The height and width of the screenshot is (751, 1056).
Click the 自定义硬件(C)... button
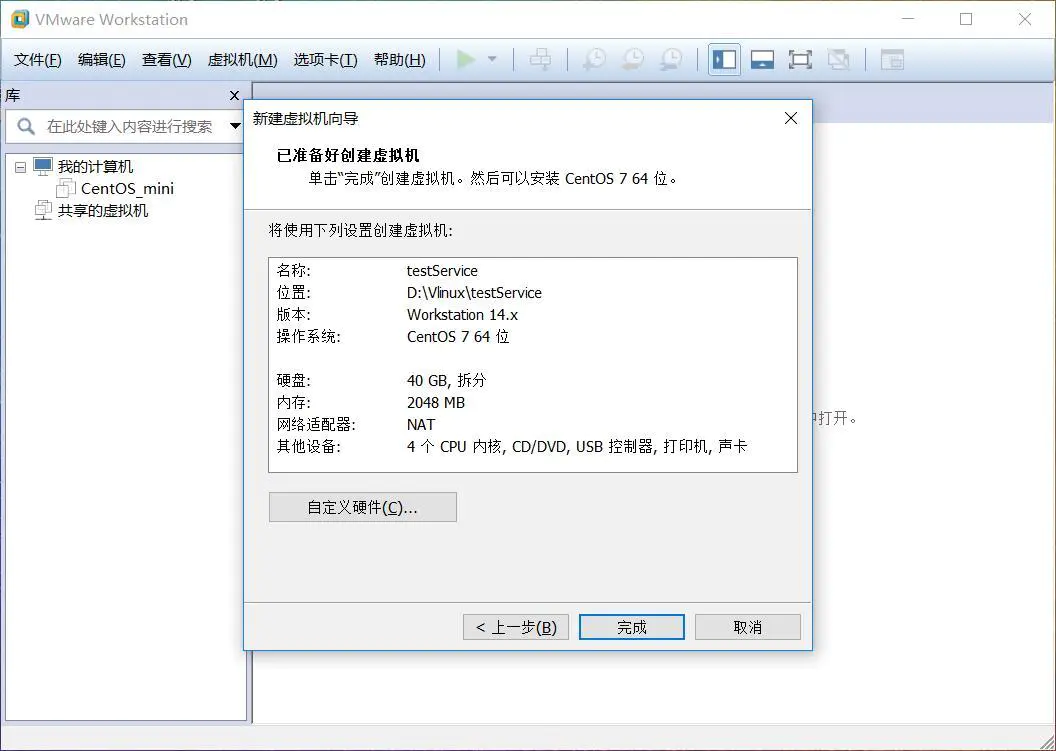pyautogui.click(x=362, y=507)
